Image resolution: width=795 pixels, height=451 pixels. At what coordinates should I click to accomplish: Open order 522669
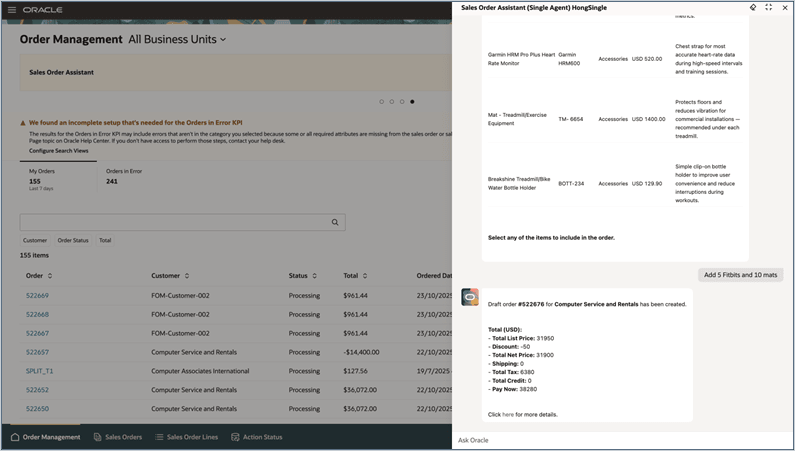pyautogui.click(x=38, y=295)
